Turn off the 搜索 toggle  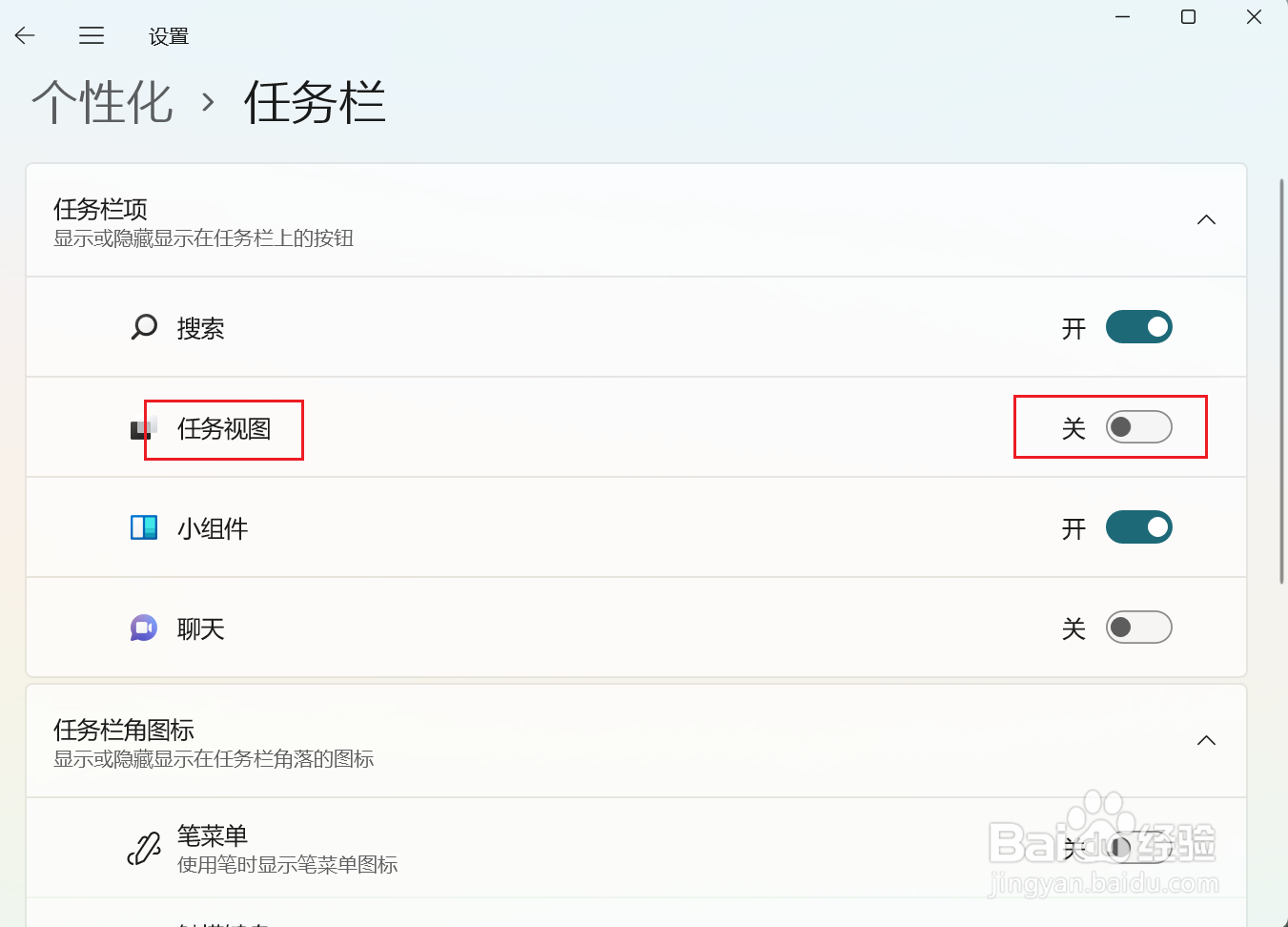click(x=1138, y=327)
